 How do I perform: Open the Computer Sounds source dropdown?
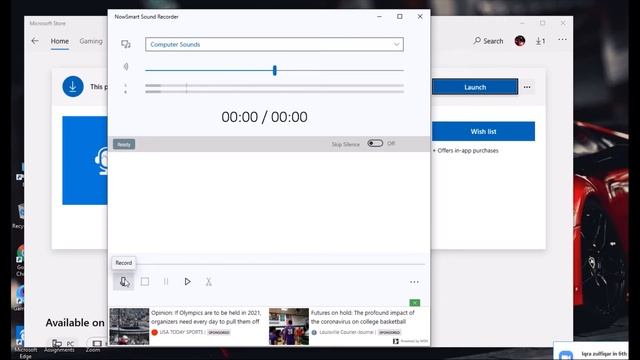point(274,44)
